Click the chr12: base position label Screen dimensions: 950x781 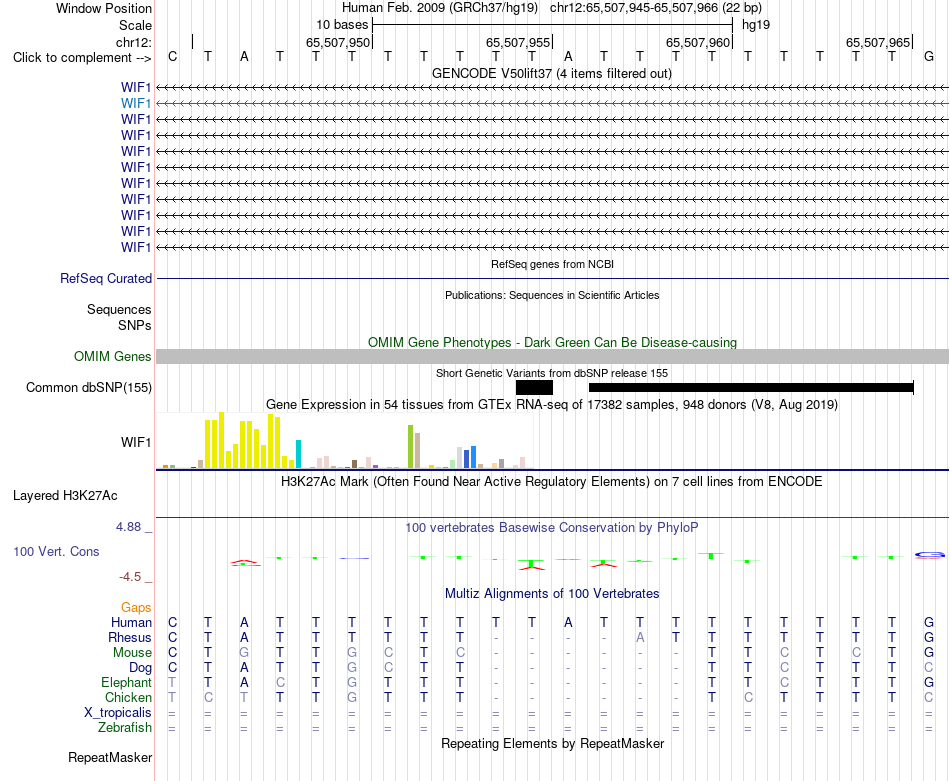(x=133, y=42)
